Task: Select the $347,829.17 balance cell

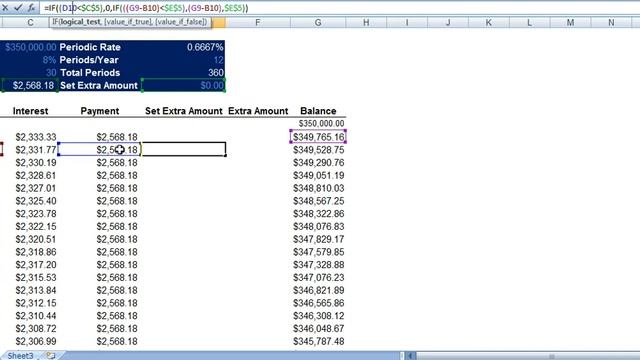Action: point(318,239)
